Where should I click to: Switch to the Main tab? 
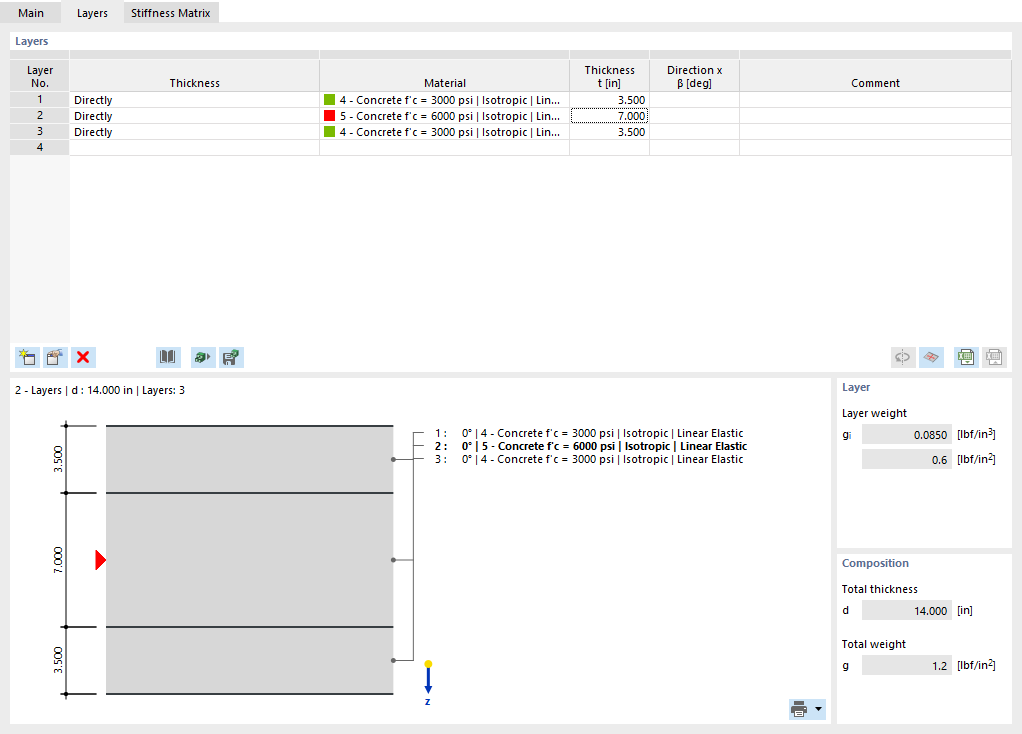click(31, 13)
